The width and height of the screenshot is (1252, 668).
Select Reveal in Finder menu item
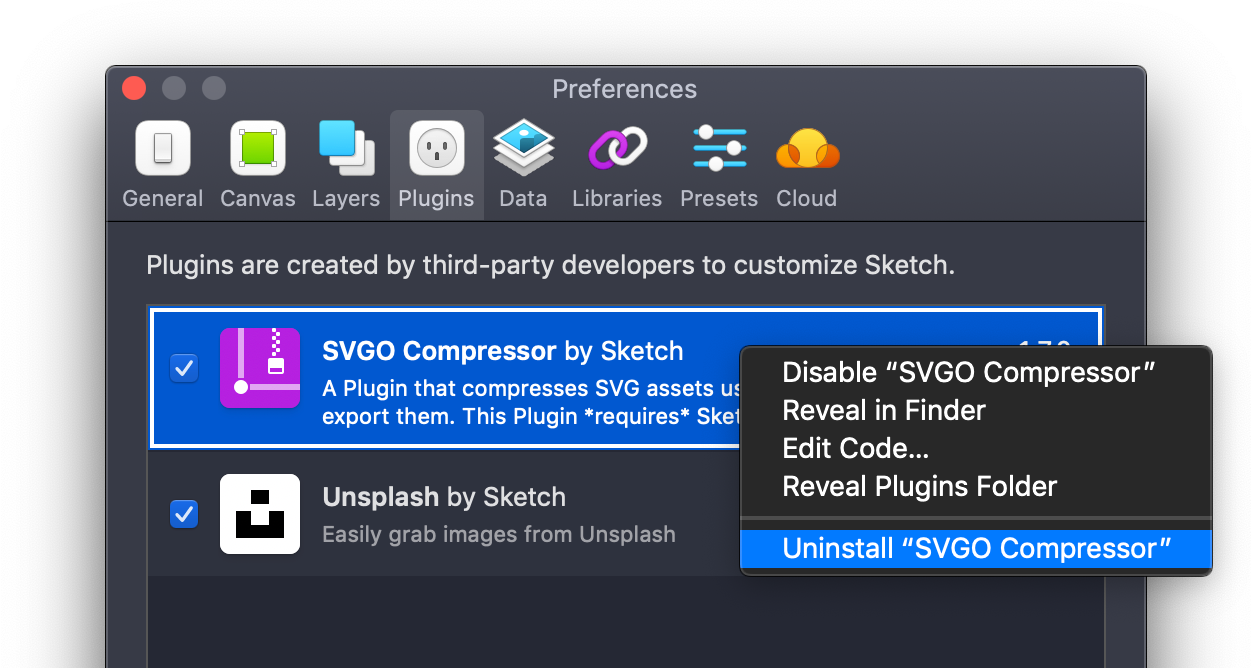pos(884,411)
